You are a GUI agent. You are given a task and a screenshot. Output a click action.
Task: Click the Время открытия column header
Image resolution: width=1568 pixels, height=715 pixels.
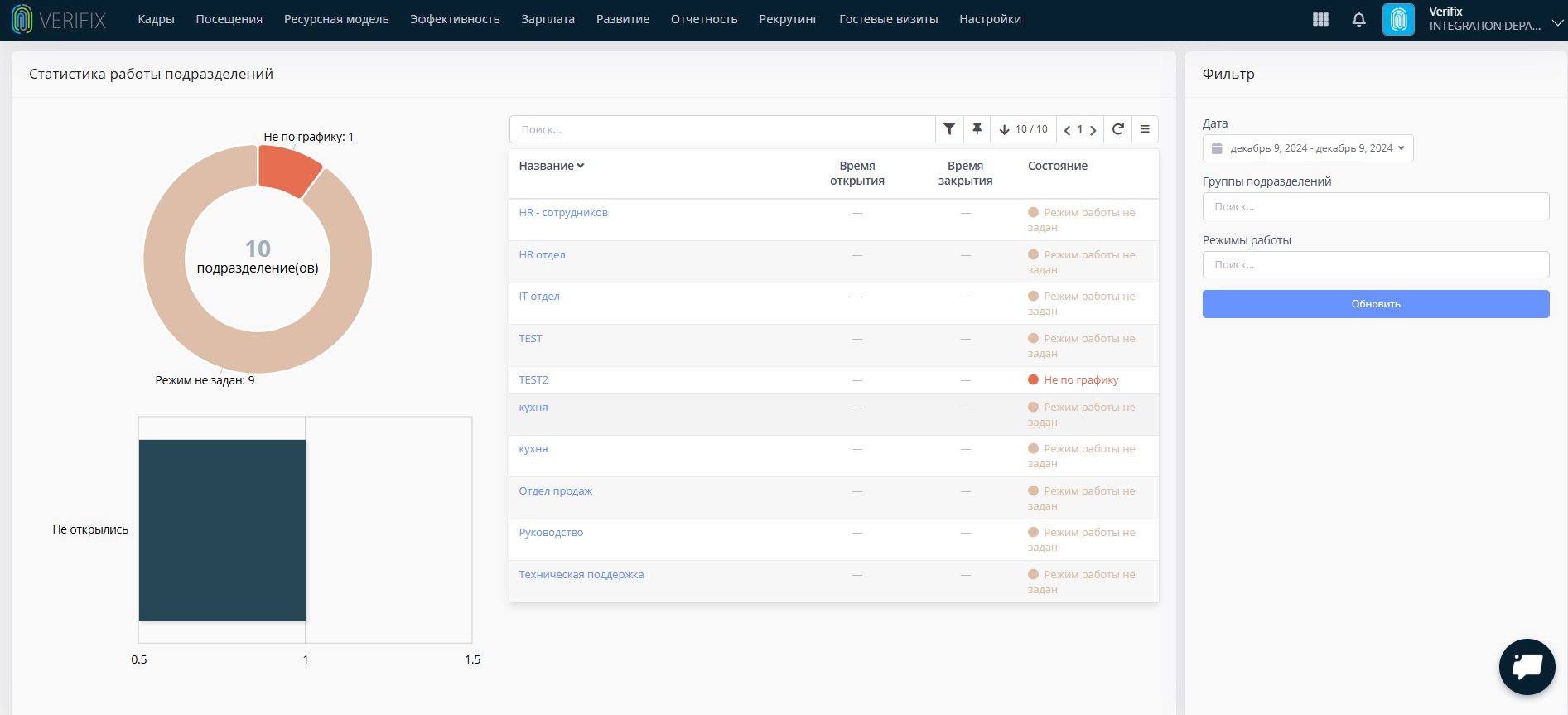[x=857, y=173]
